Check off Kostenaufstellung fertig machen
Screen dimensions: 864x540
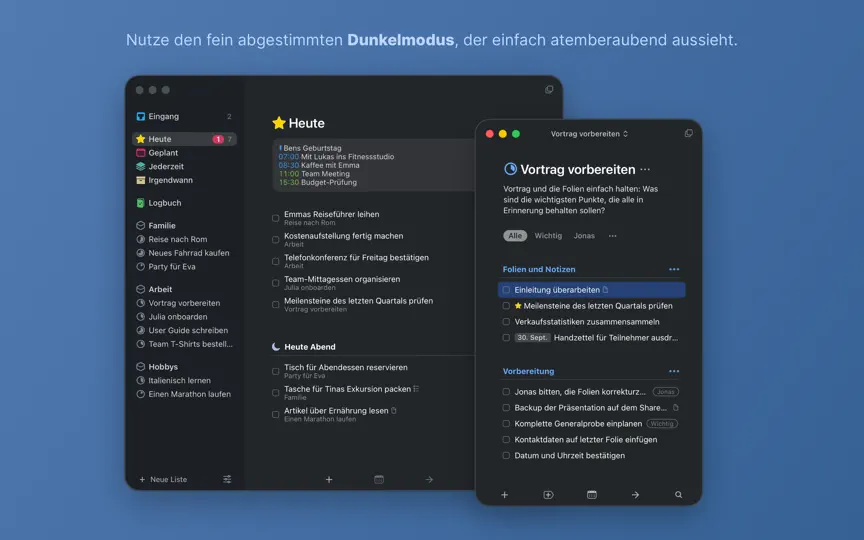click(276, 240)
